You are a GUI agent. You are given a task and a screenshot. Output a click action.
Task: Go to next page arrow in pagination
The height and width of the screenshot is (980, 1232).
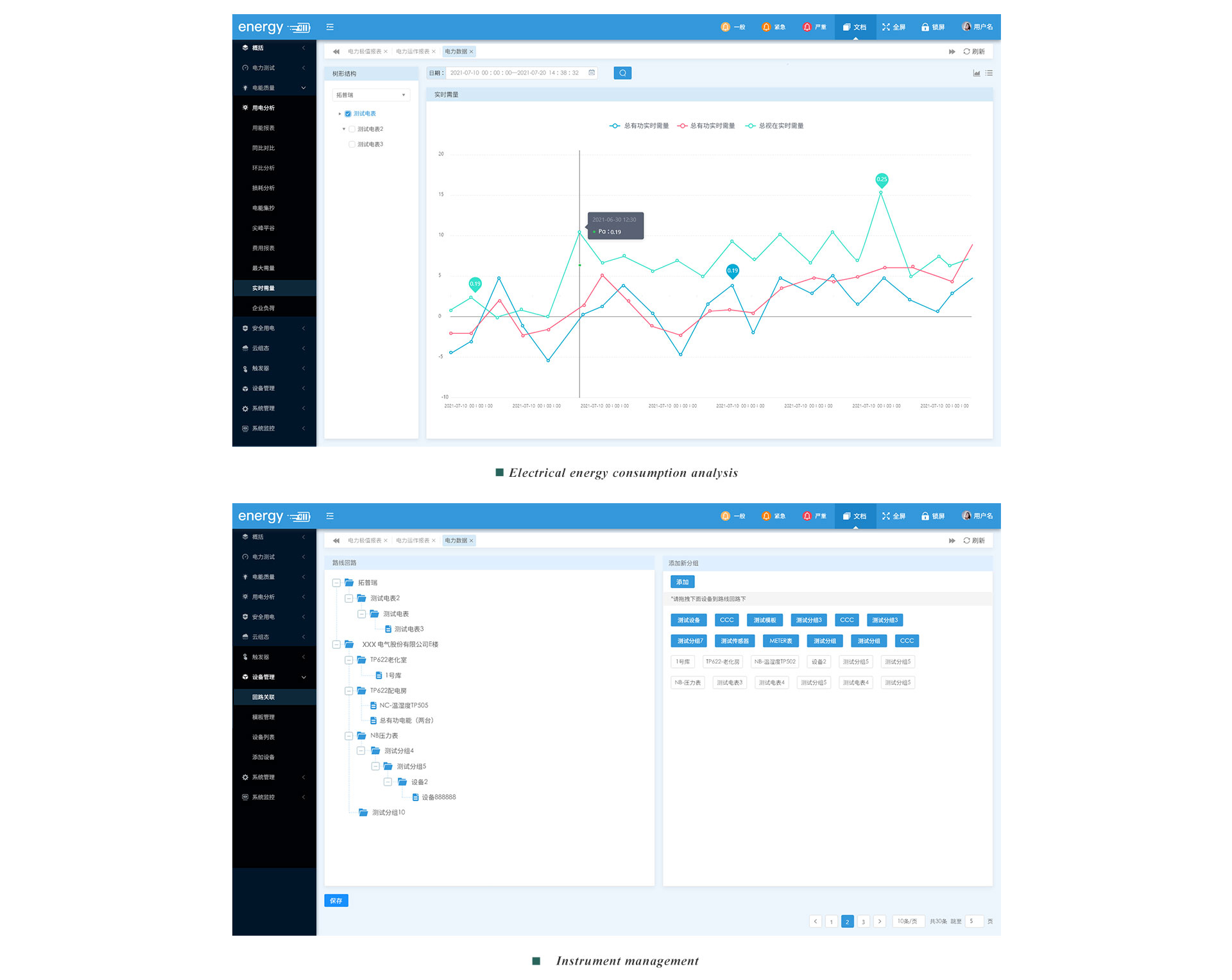point(880,921)
